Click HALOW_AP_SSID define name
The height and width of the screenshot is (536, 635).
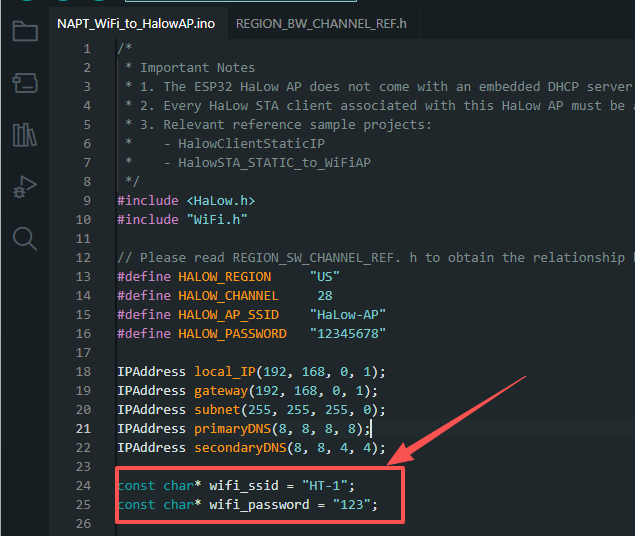click(x=229, y=315)
